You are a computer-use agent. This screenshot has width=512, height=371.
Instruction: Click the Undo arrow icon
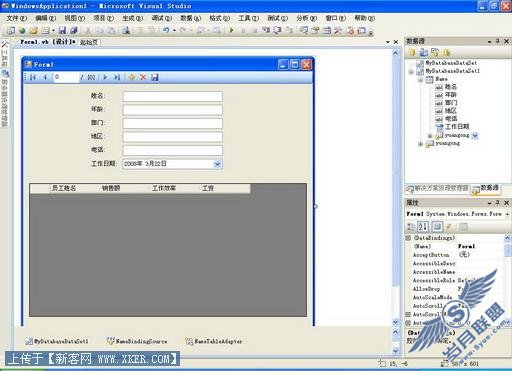pos(166,31)
